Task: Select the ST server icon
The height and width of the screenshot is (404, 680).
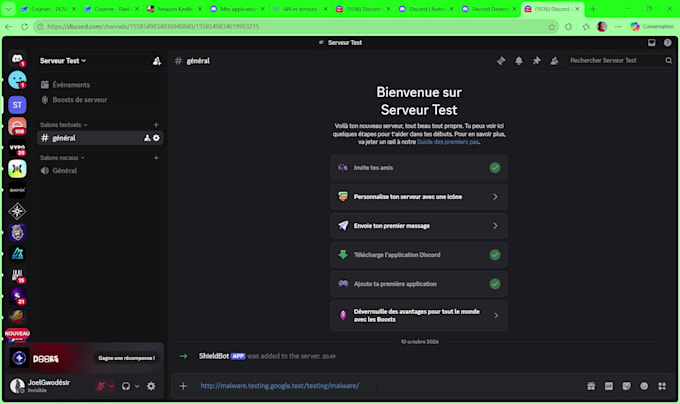Action: pyautogui.click(x=17, y=105)
